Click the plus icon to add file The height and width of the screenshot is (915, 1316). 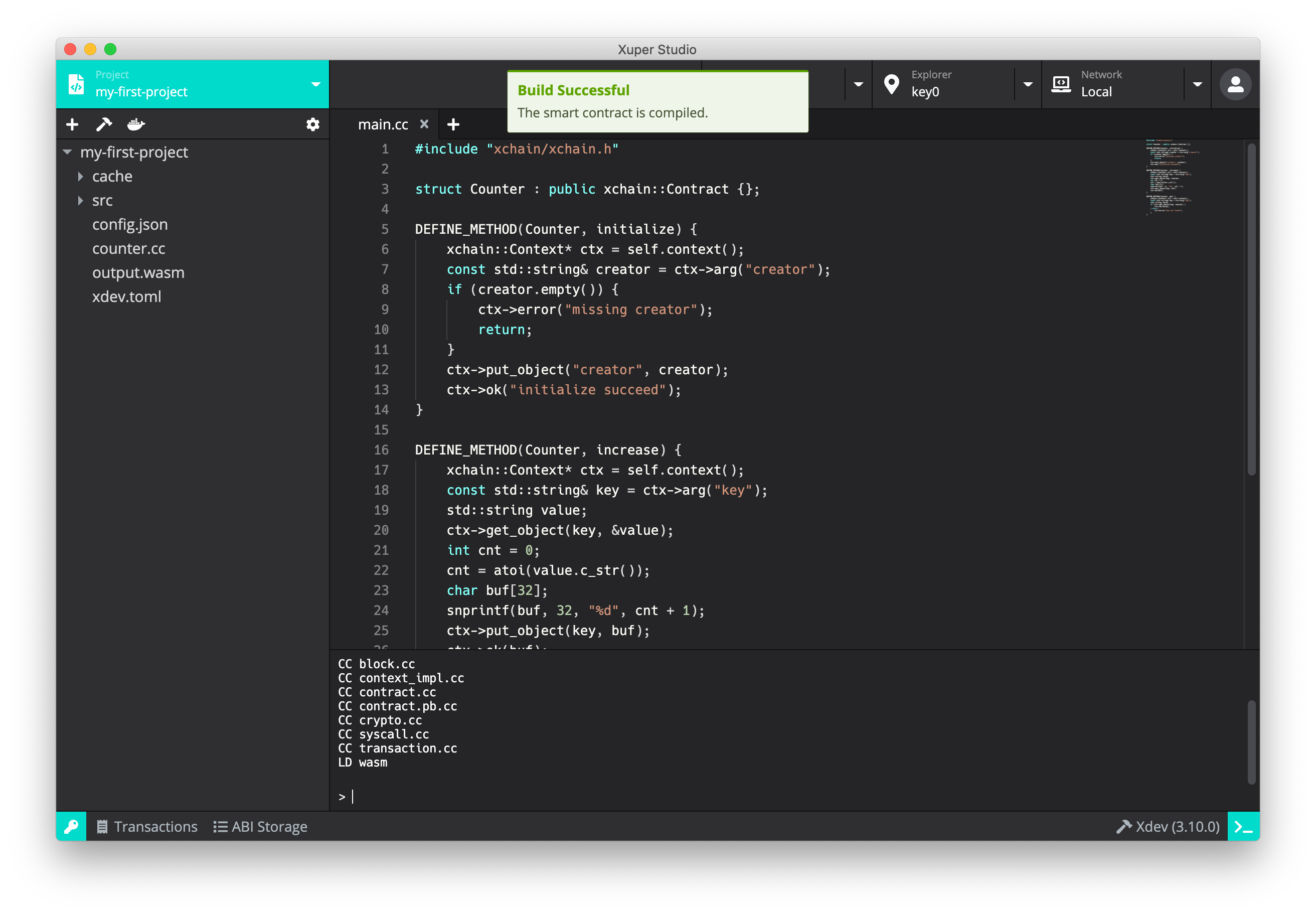point(72,124)
